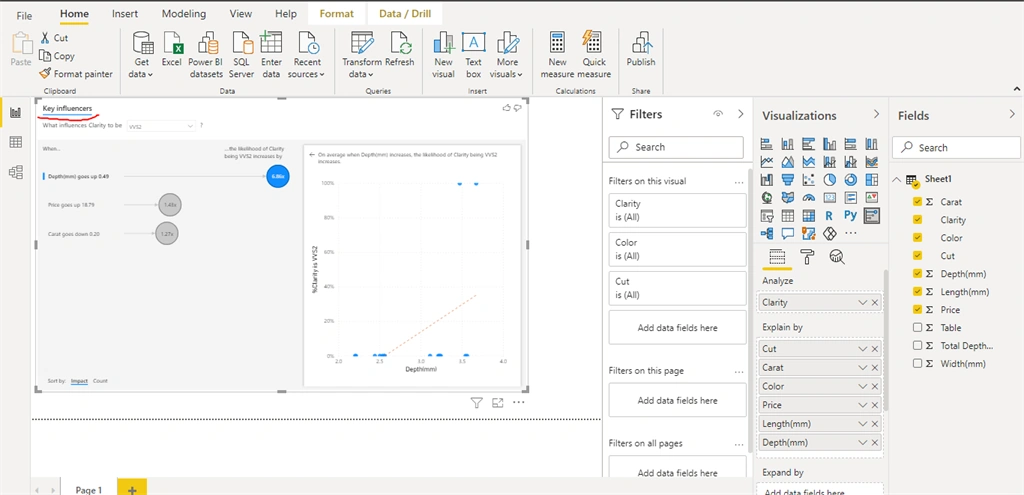The width and height of the screenshot is (1024, 495).
Task: Click the New measure button
Action: 557,55
